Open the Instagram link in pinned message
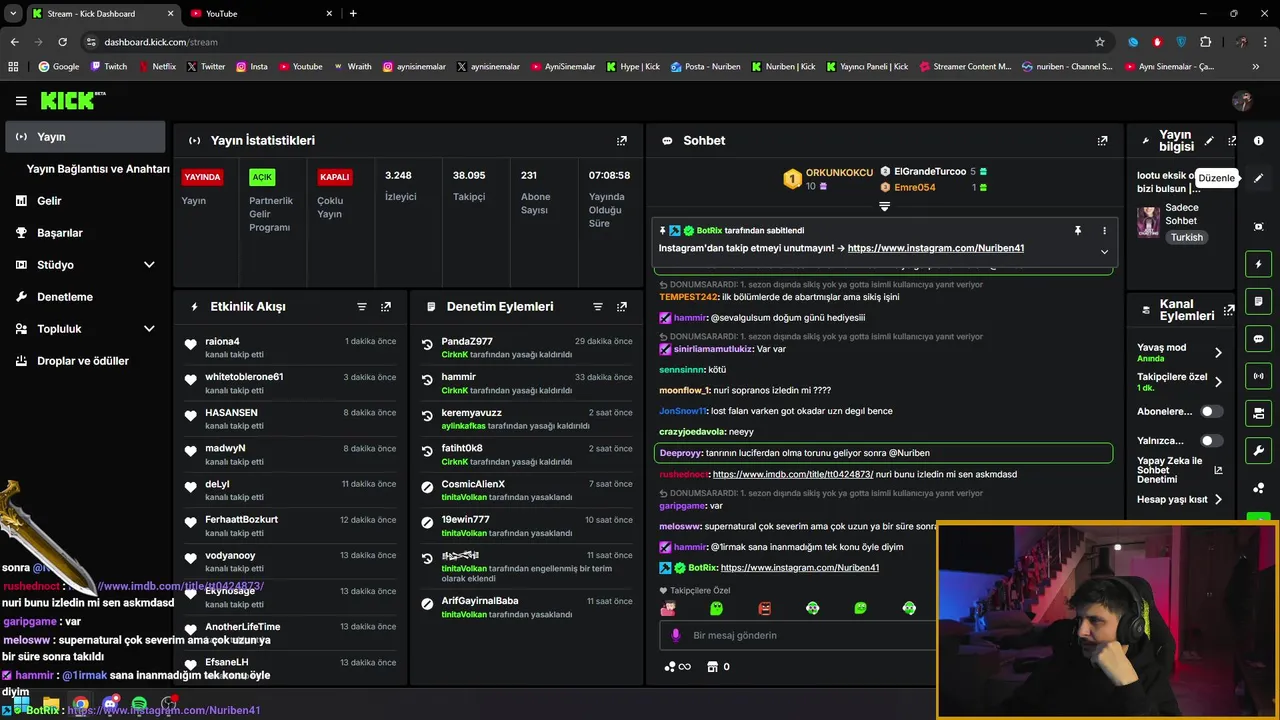The width and height of the screenshot is (1280, 720). [936, 248]
